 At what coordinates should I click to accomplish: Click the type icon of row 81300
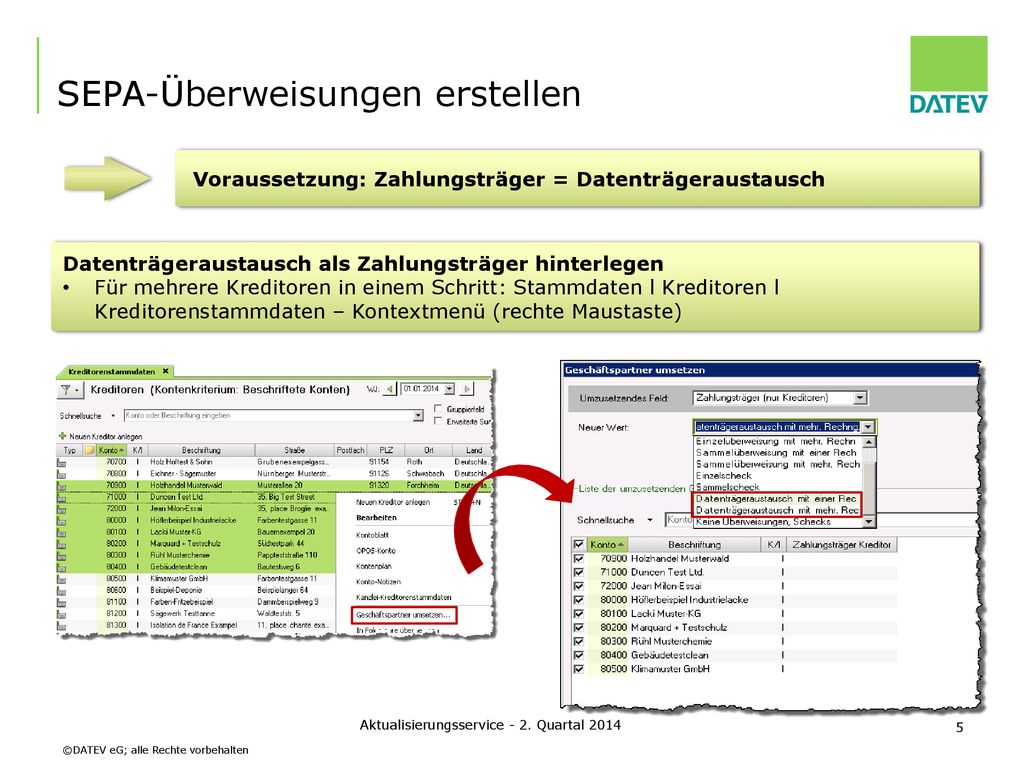click(62, 626)
